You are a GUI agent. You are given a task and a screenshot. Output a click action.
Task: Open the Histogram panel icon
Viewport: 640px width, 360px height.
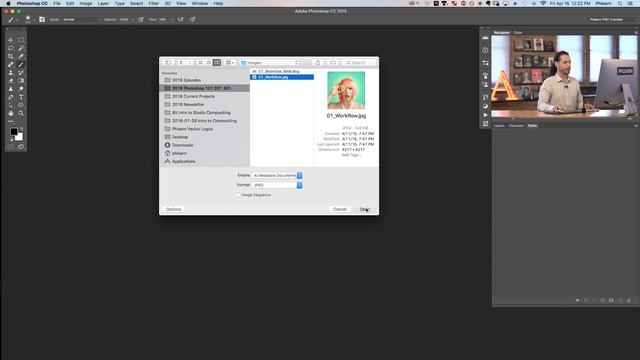click(485, 38)
